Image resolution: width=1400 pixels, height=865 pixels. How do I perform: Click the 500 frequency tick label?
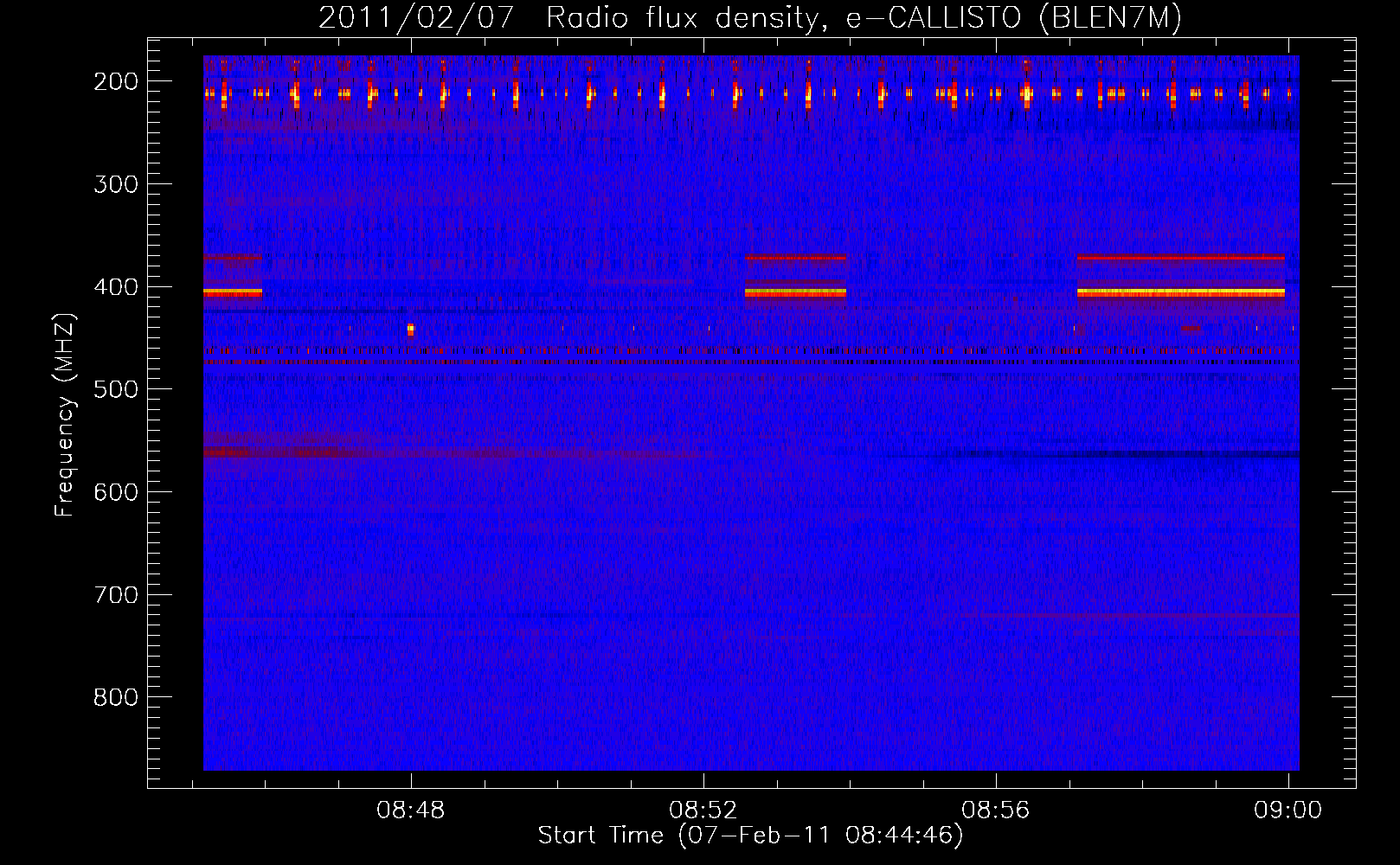pyautogui.click(x=116, y=389)
